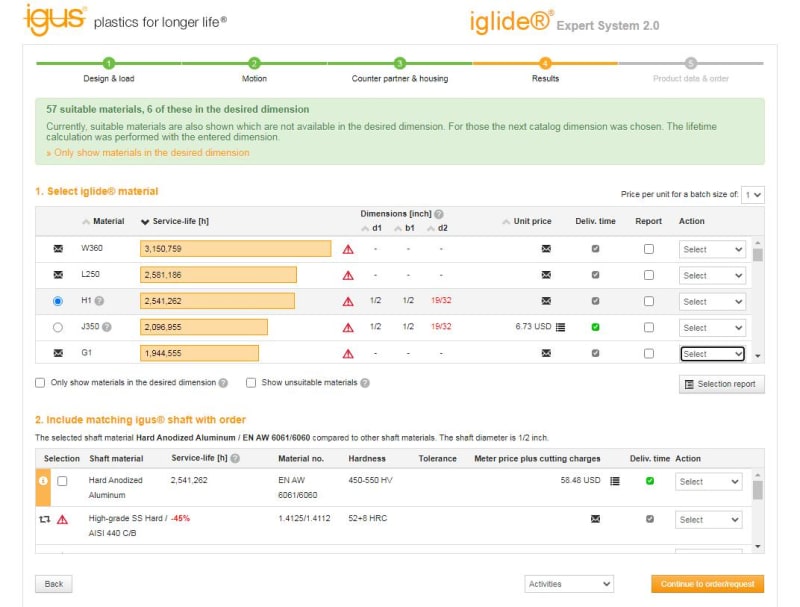This screenshot has width=800, height=607.
Task: Click W360 service-life bar 3,150,759
Action: pyautogui.click(x=235, y=249)
